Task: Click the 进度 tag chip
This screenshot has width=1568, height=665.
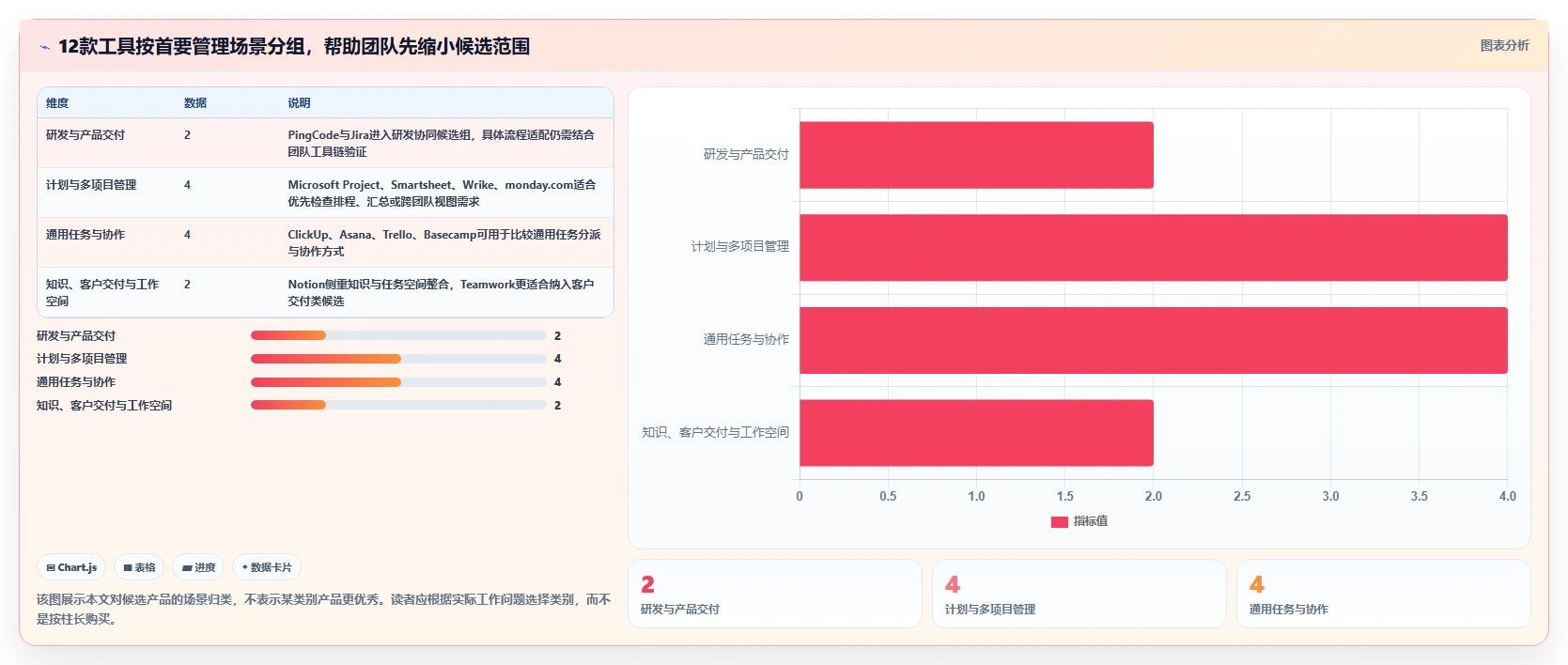Action: tap(198, 567)
